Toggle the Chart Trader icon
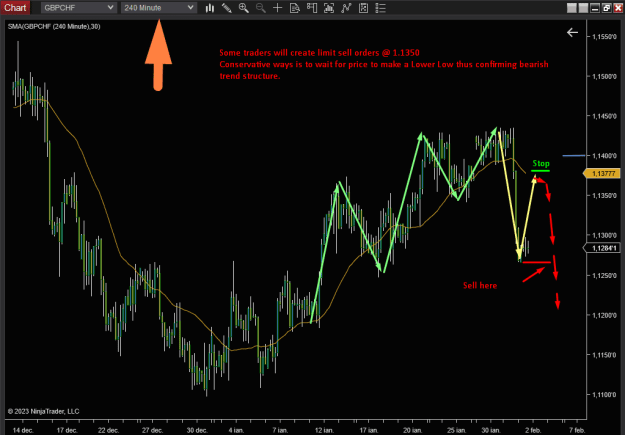This screenshot has height=435, width=625. (312, 8)
